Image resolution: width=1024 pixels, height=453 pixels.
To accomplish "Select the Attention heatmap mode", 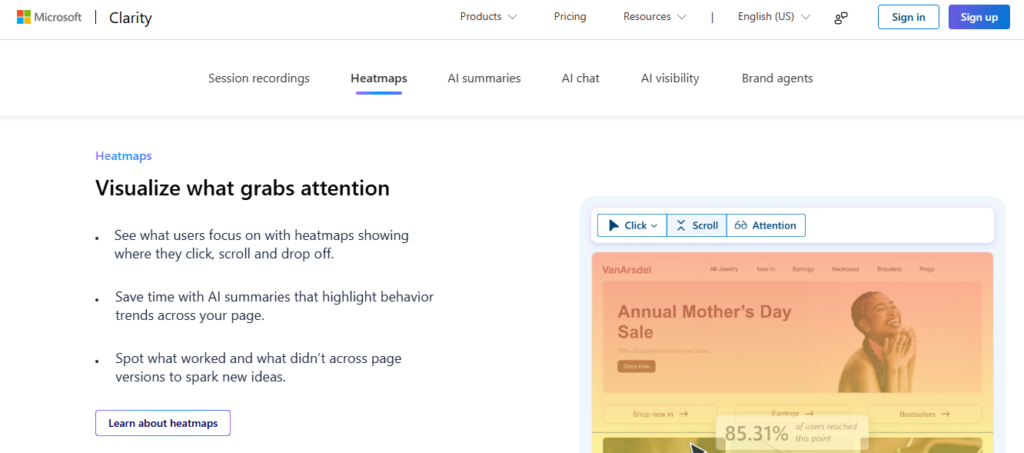I will [765, 225].
